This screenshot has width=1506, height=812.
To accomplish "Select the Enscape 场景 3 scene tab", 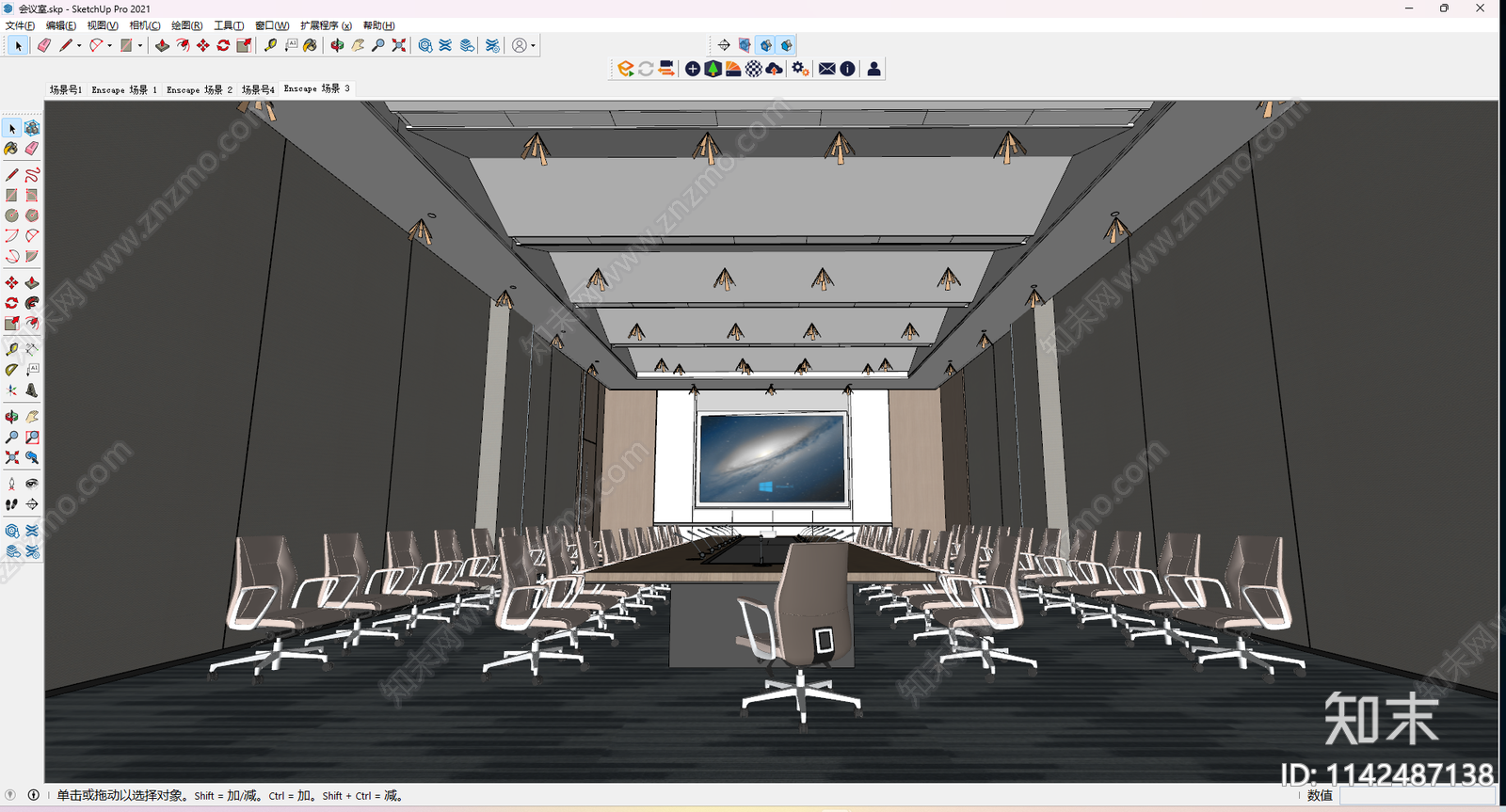I will point(317,88).
